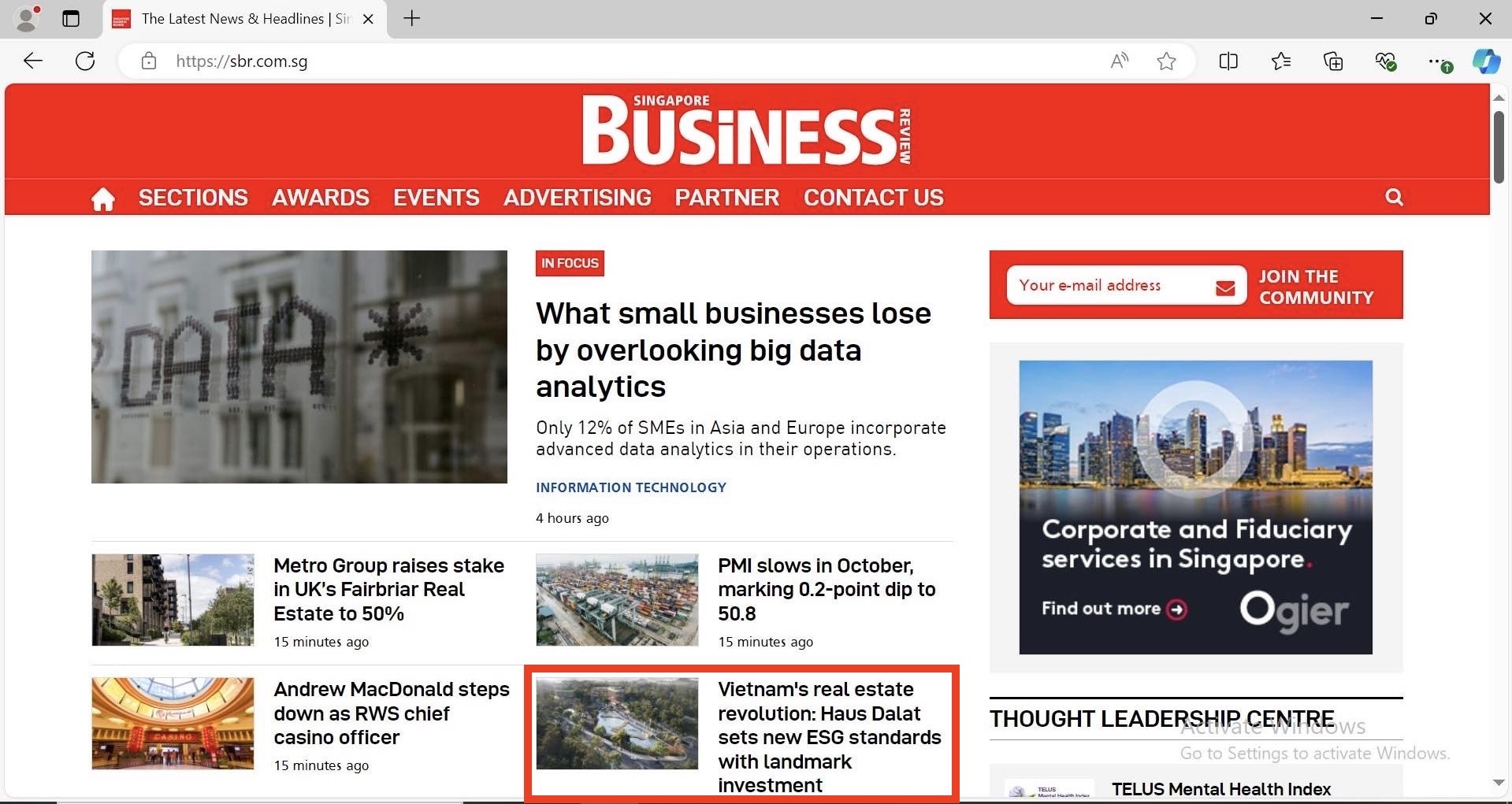The image size is (1512, 804).
Task: Open the site search magnifier icon
Action: [1394, 198]
